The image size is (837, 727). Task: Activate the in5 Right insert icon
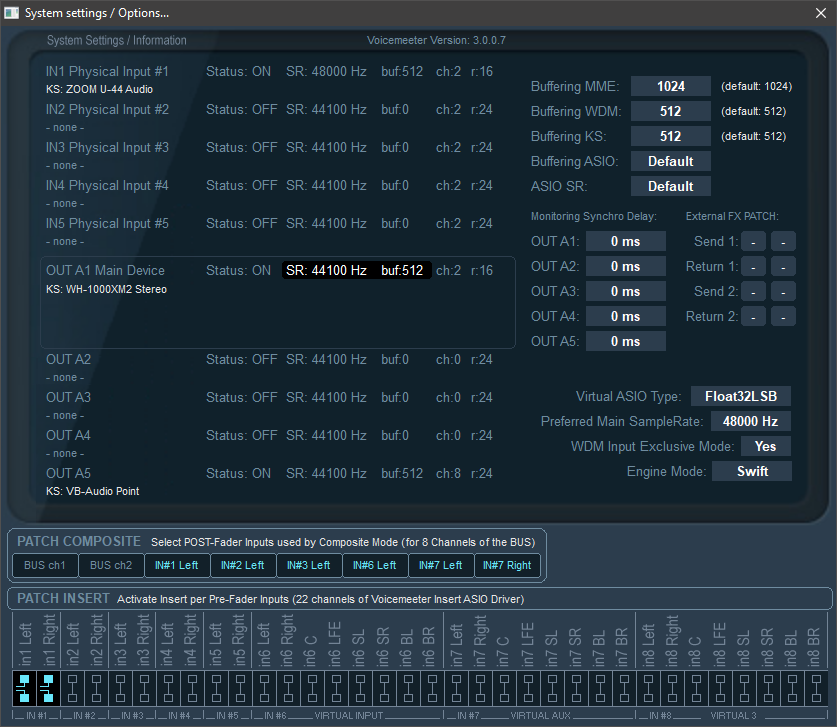point(239,687)
